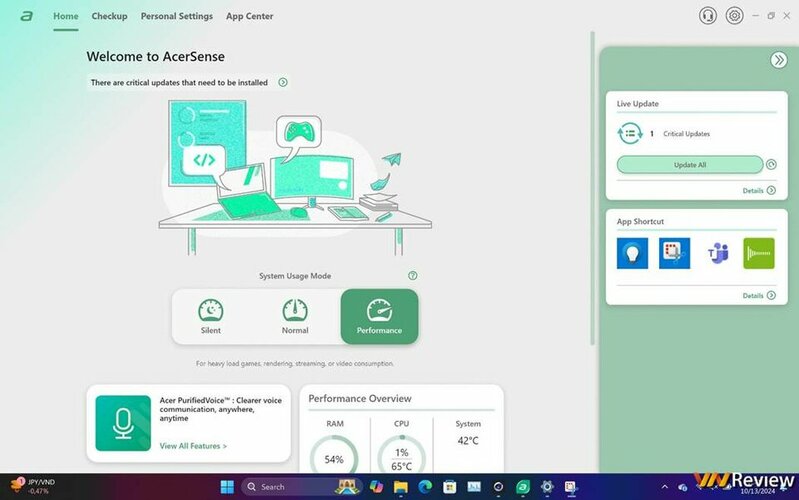Open Copilot from the taskbar

(376, 487)
